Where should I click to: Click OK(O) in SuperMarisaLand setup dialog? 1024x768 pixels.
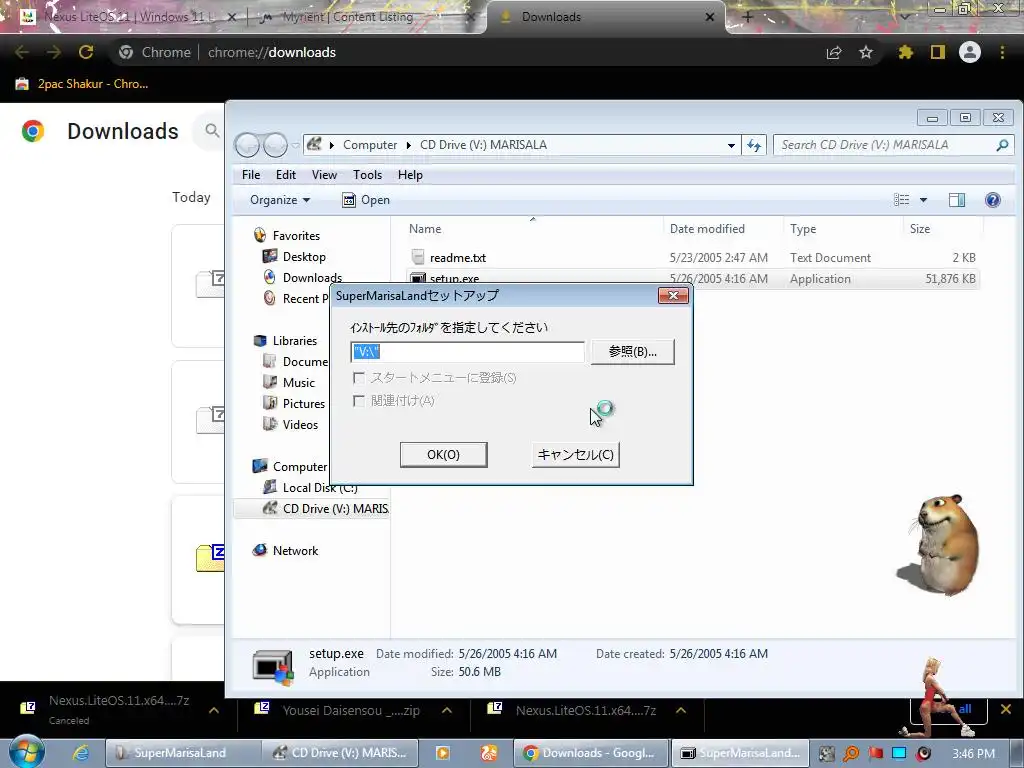click(443, 455)
